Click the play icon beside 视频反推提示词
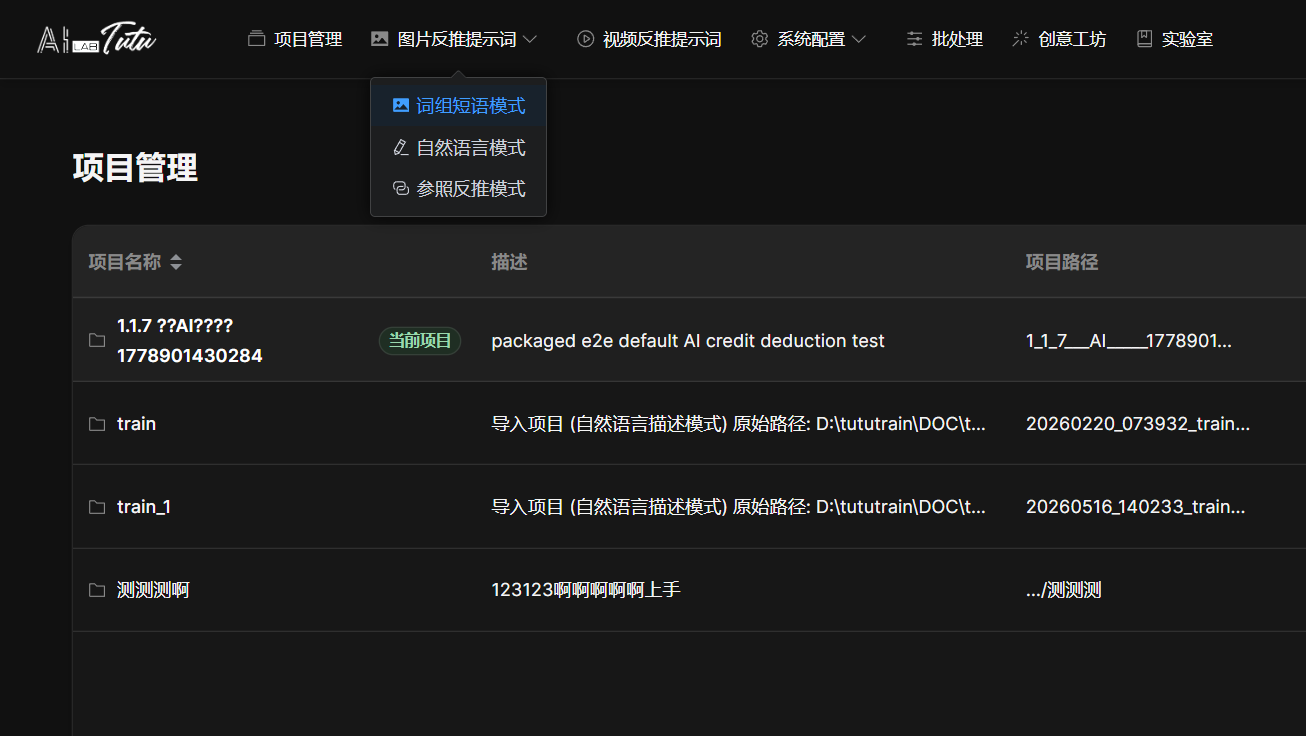Viewport: 1306px width, 736px height. click(x=585, y=39)
